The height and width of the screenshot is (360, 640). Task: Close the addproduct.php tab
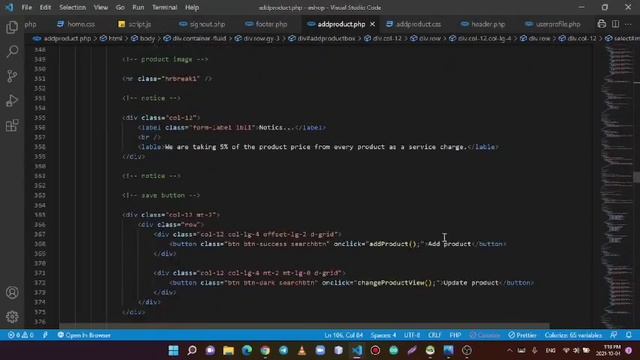pyautogui.click(x=373, y=24)
